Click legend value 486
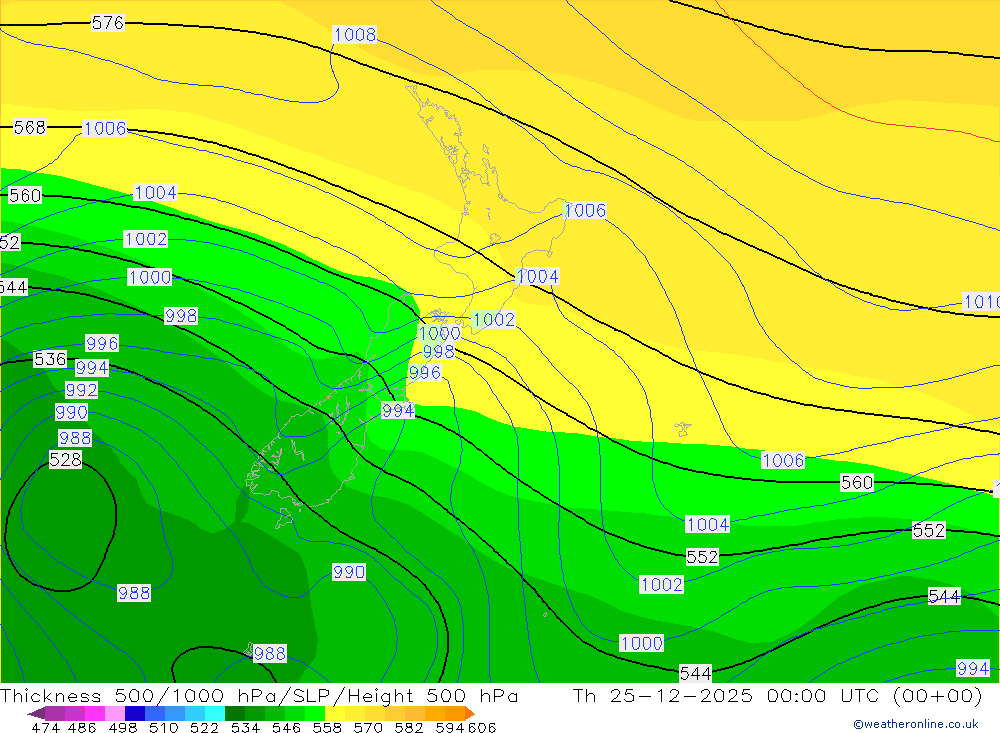 coord(82,728)
